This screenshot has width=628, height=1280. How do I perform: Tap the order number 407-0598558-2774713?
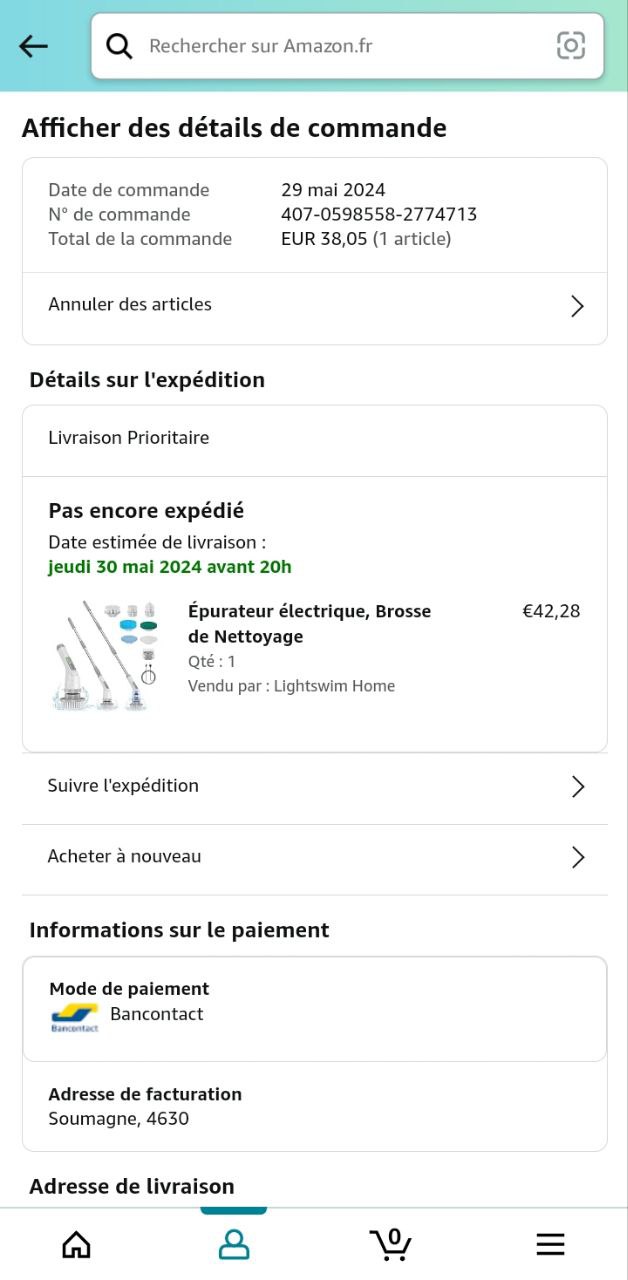click(x=378, y=214)
